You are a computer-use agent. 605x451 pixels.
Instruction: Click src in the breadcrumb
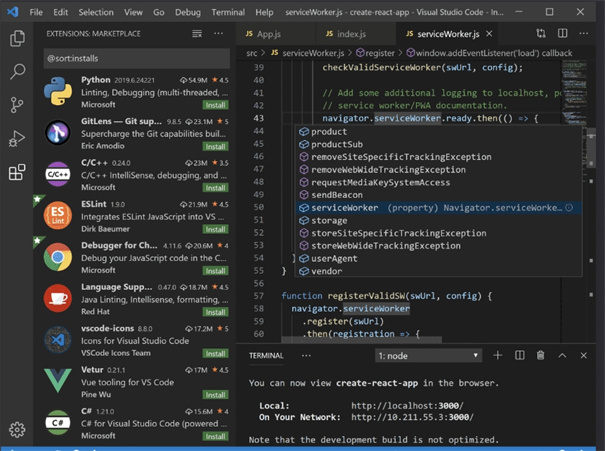(252, 53)
